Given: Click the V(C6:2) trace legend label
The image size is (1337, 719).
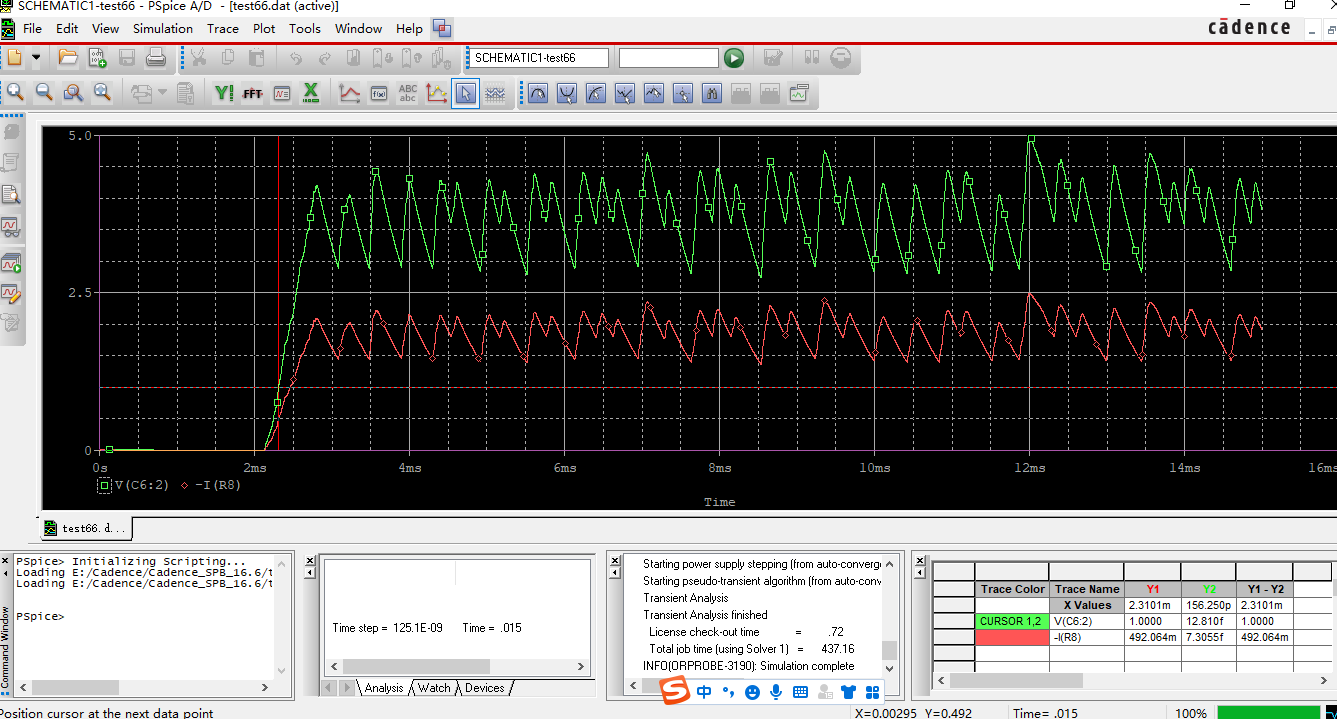Looking at the screenshot, I should [x=142, y=485].
